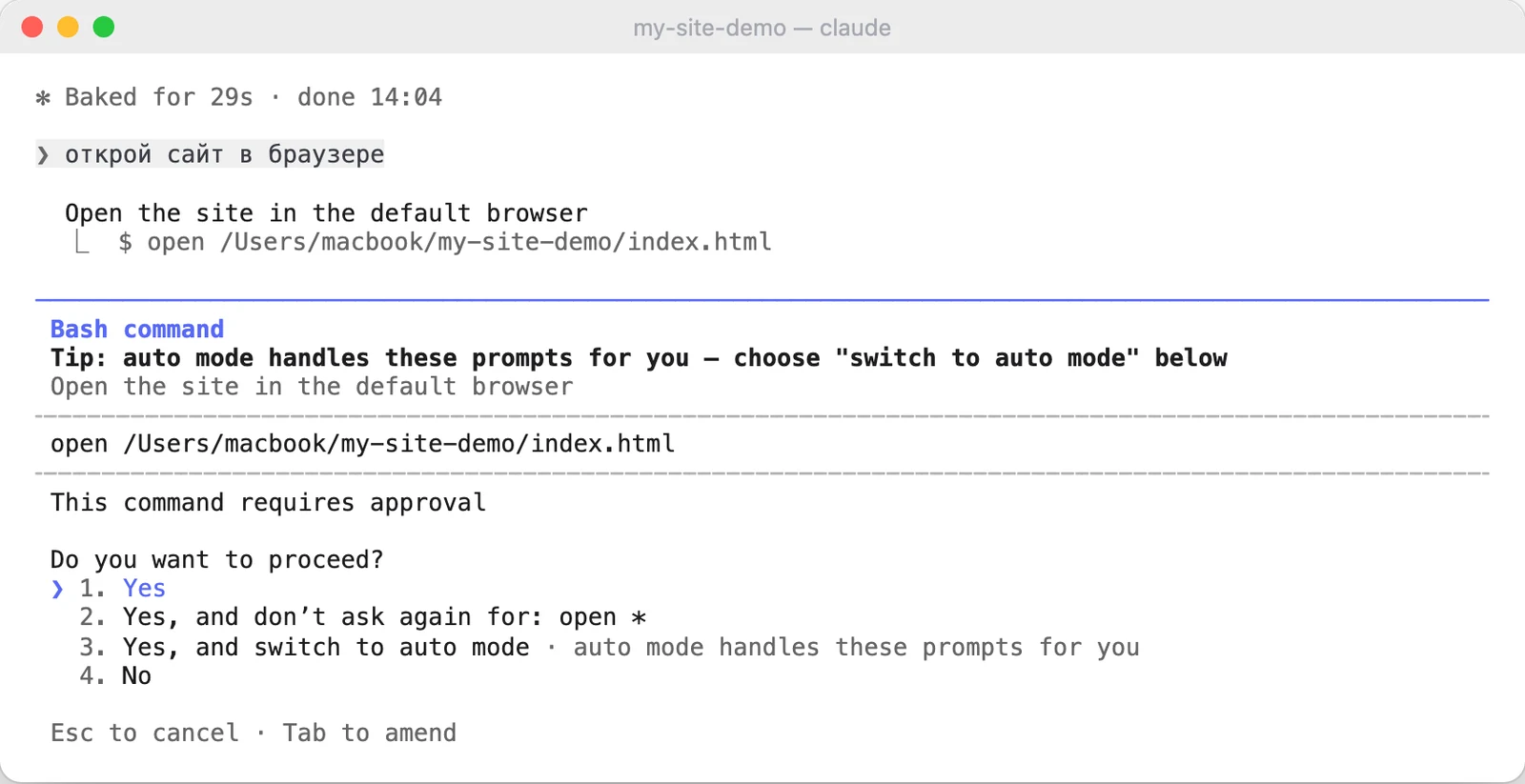Select option 1 Yes to proceed
Image resolution: width=1525 pixels, height=784 pixels.
point(122,589)
